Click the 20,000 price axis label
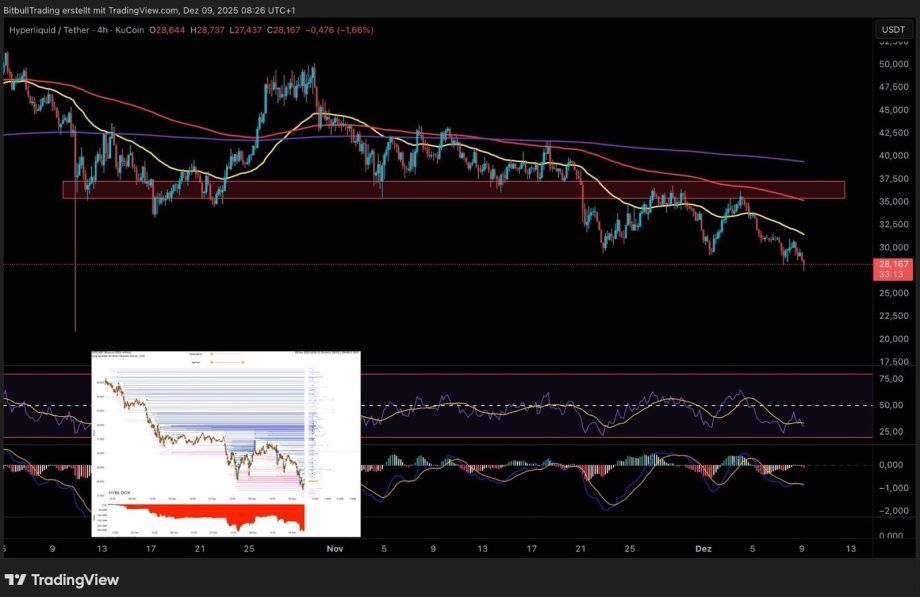Image resolution: width=920 pixels, height=597 pixels. point(892,340)
